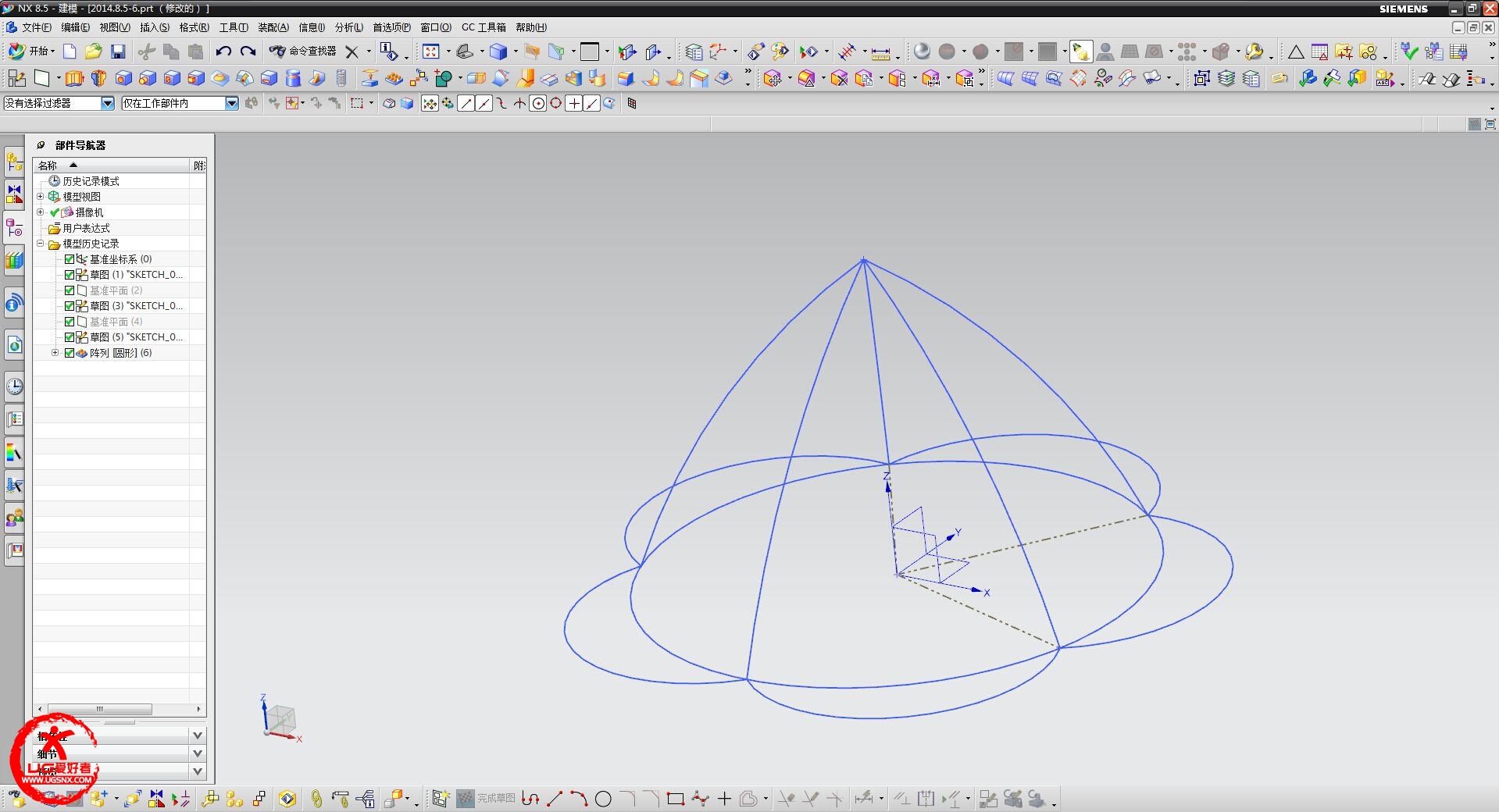1499x812 pixels.
Task: Click the 命令查找器 button
Action: pyautogui.click(x=302, y=52)
